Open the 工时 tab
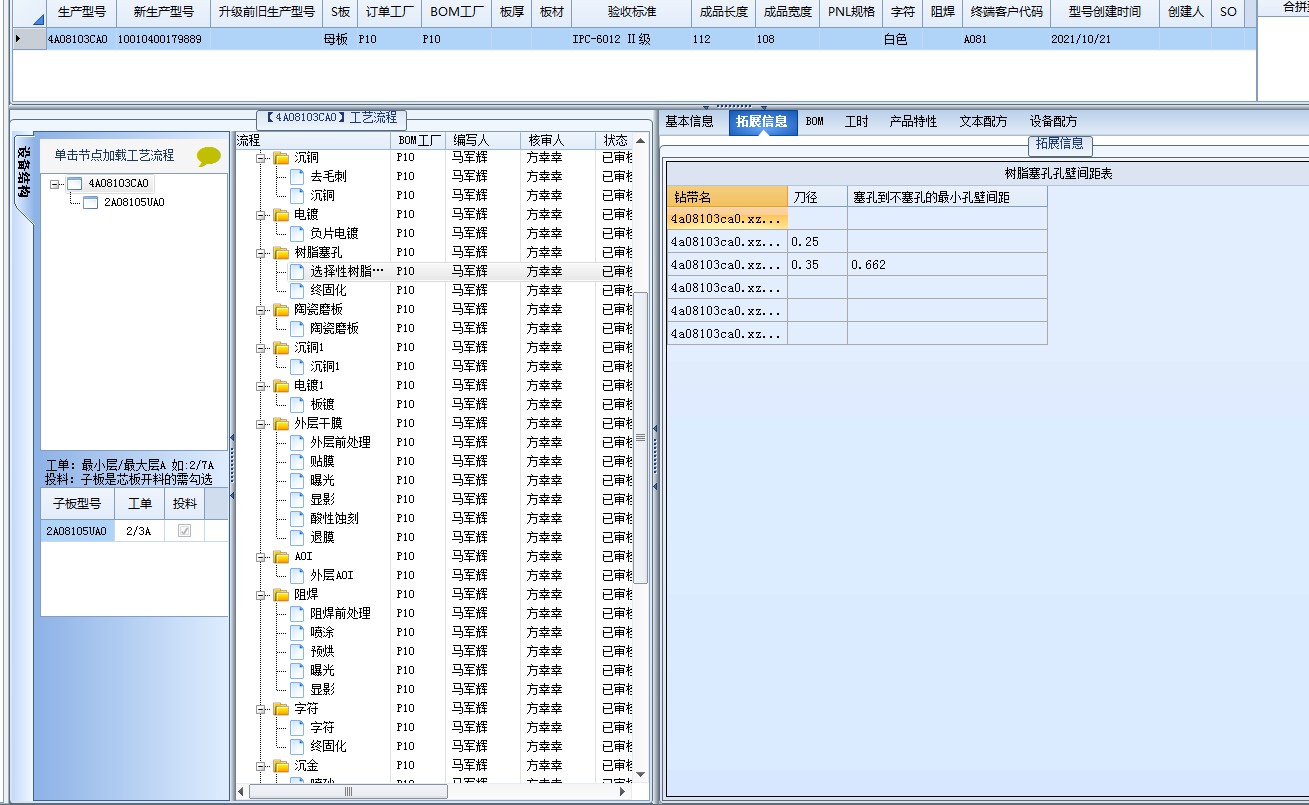Viewport: 1309px width, 805px height. 856,121
